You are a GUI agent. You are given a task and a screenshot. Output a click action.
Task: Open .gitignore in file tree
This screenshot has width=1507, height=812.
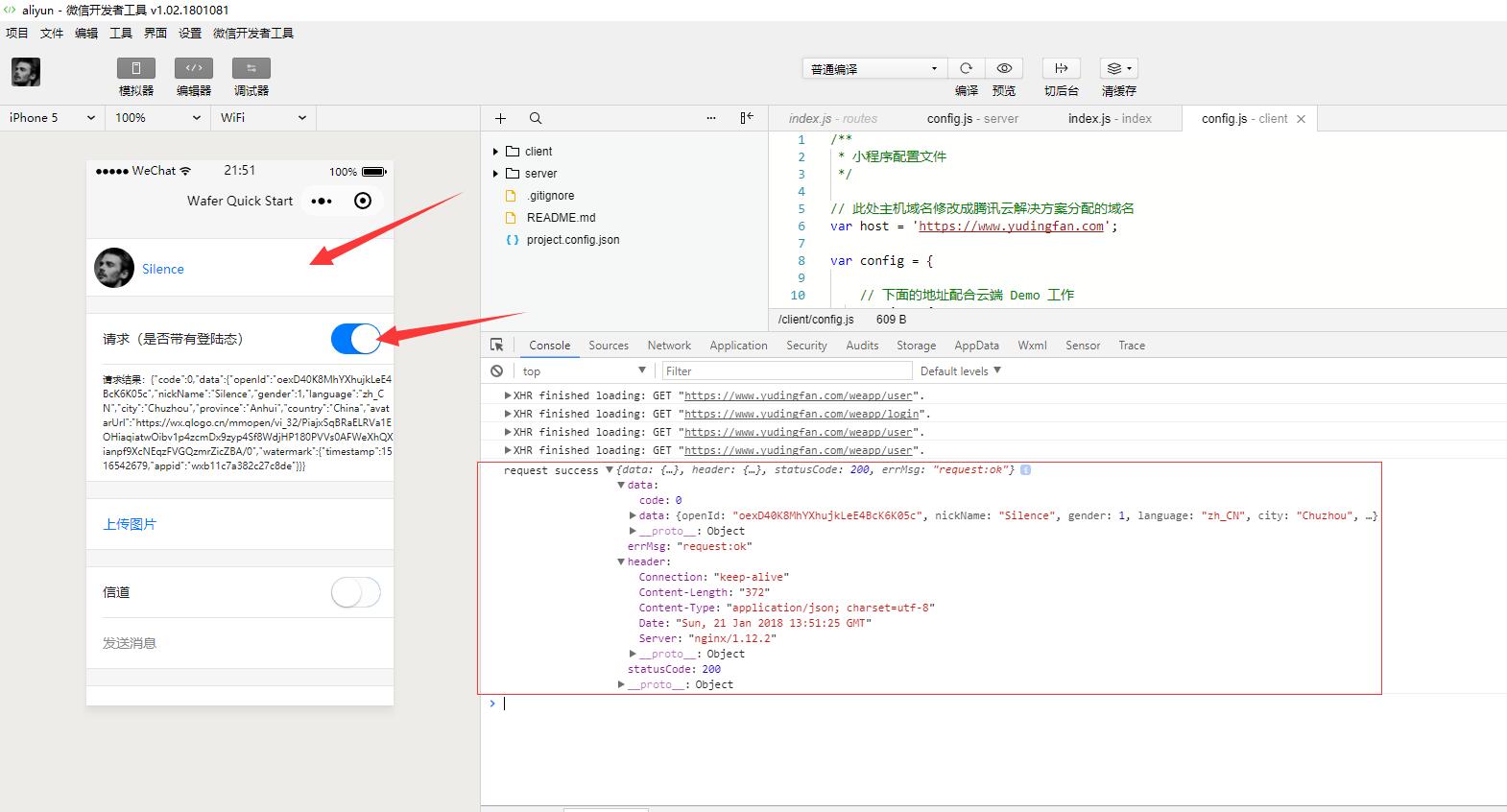550,195
